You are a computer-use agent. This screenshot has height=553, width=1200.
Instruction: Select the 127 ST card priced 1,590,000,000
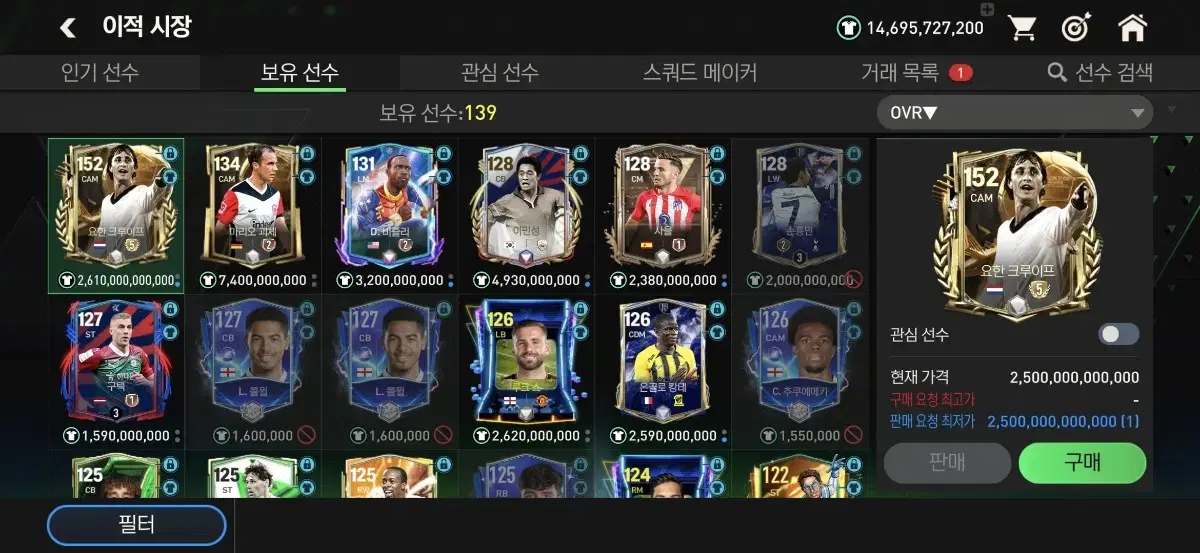coord(116,371)
